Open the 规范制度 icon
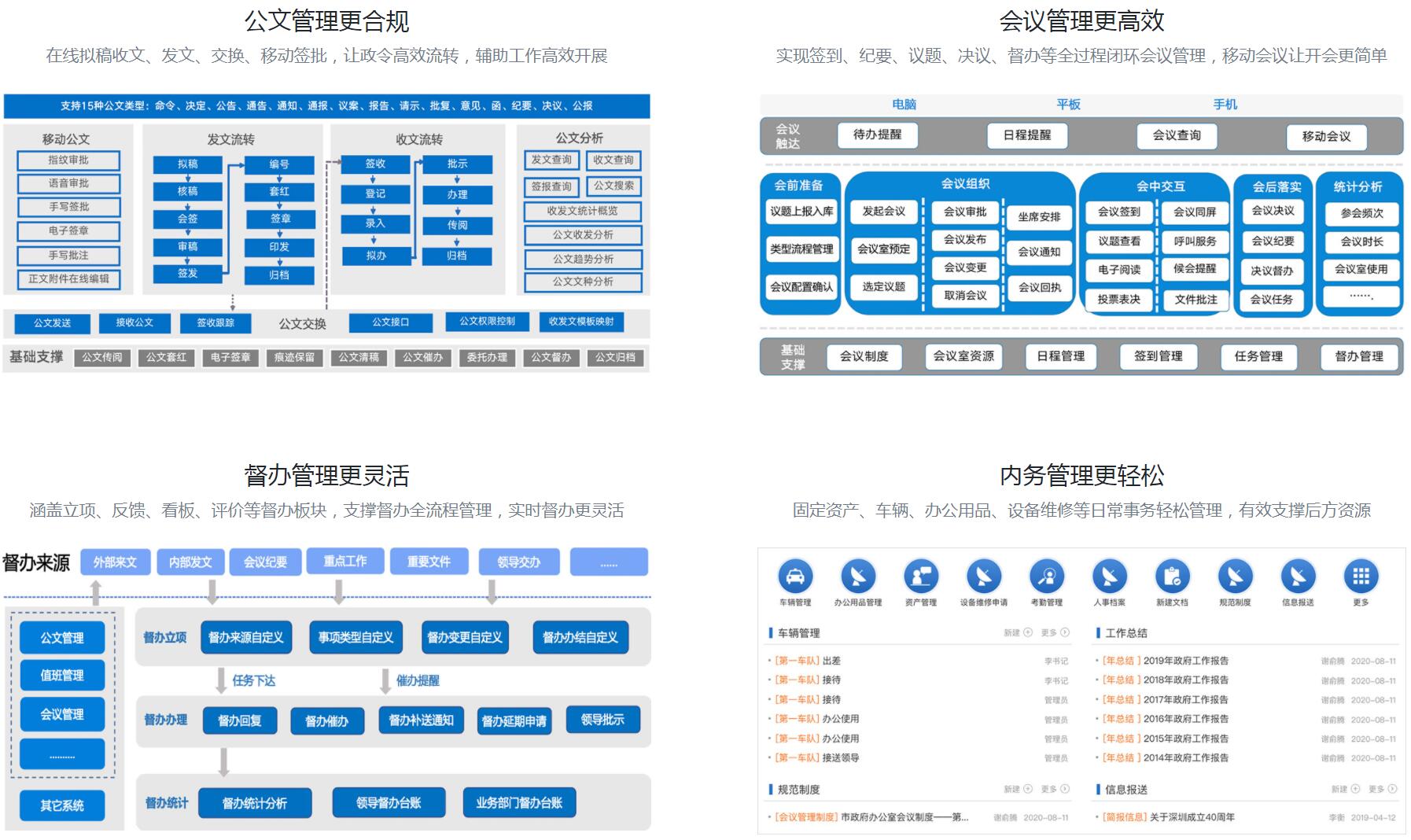Viewport: 1411px width, 840px height. pyautogui.click(x=1236, y=577)
